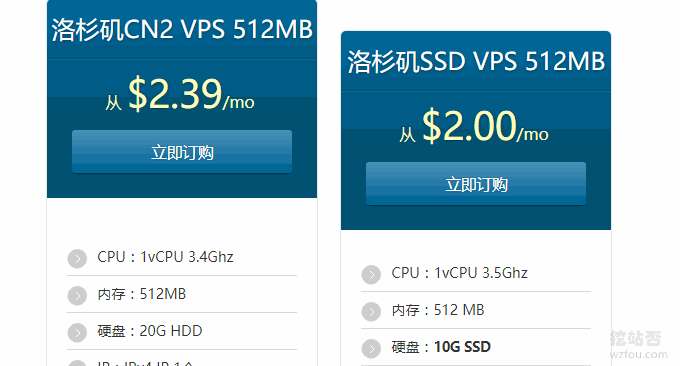The width and height of the screenshot is (680, 366).
Task: Click the $2.39/mo price text
Action: (x=191, y=94)
